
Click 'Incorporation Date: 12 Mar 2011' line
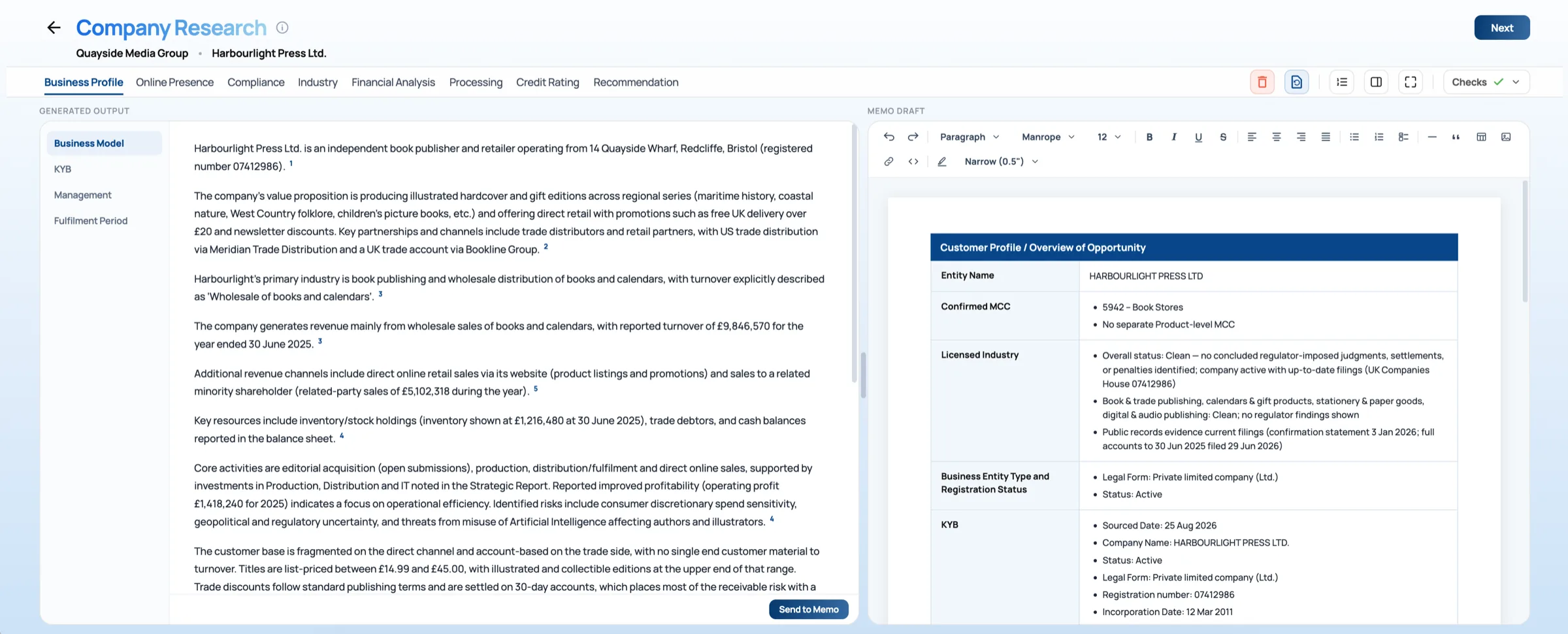click(1168, 612)
